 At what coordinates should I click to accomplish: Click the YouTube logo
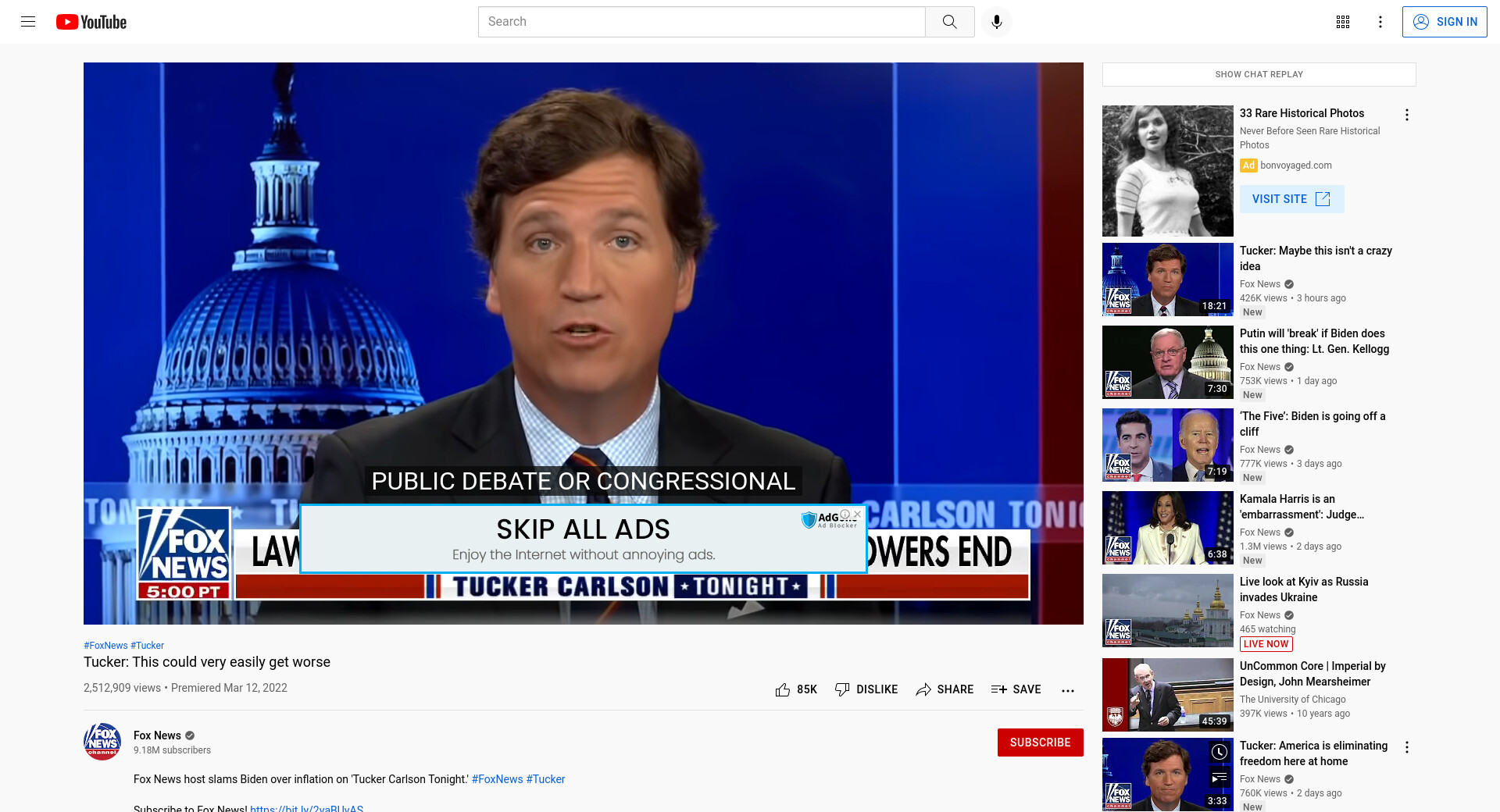pyautogui.click(x=91, y=22)
